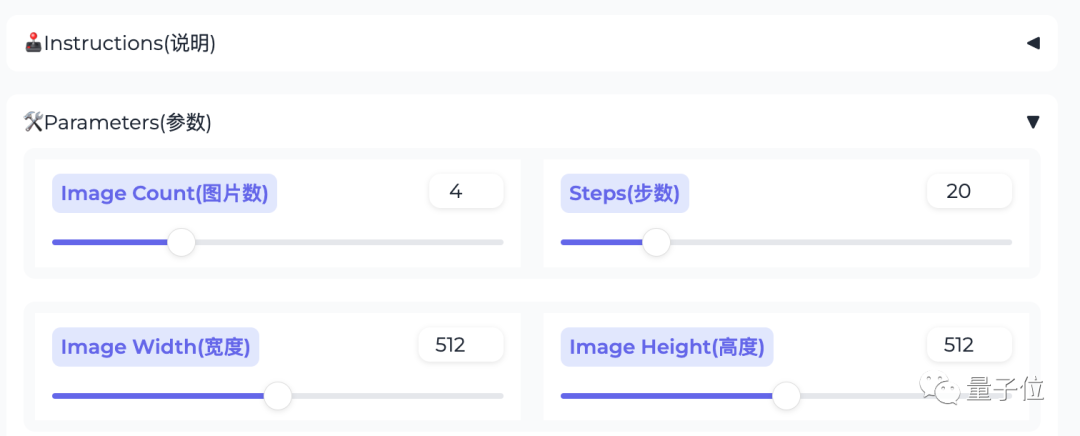Click the Instructions(说明) header text
This screenshot has height=436, width=1080.
pos(130,43)
